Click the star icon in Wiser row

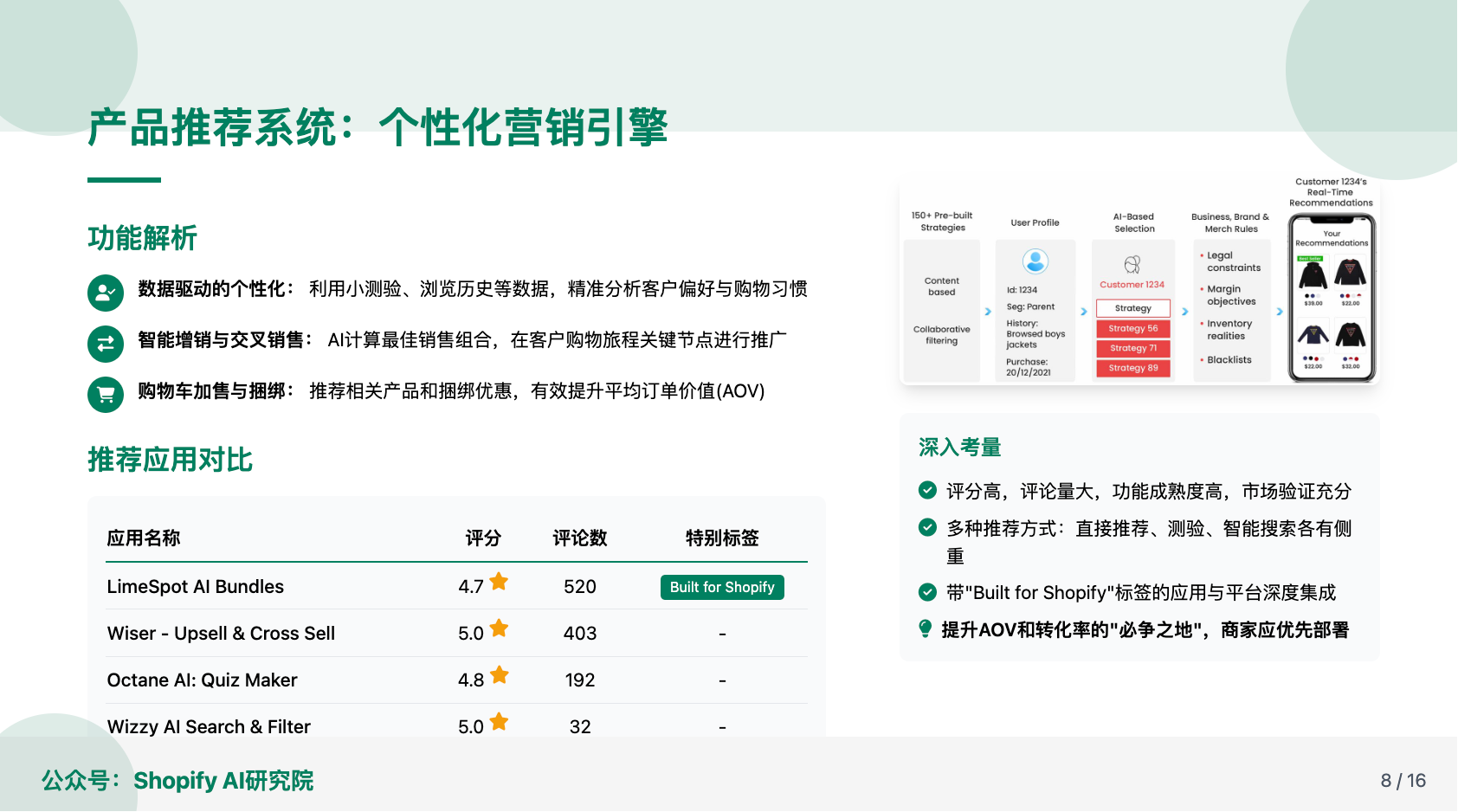click(x=499, y=628)
